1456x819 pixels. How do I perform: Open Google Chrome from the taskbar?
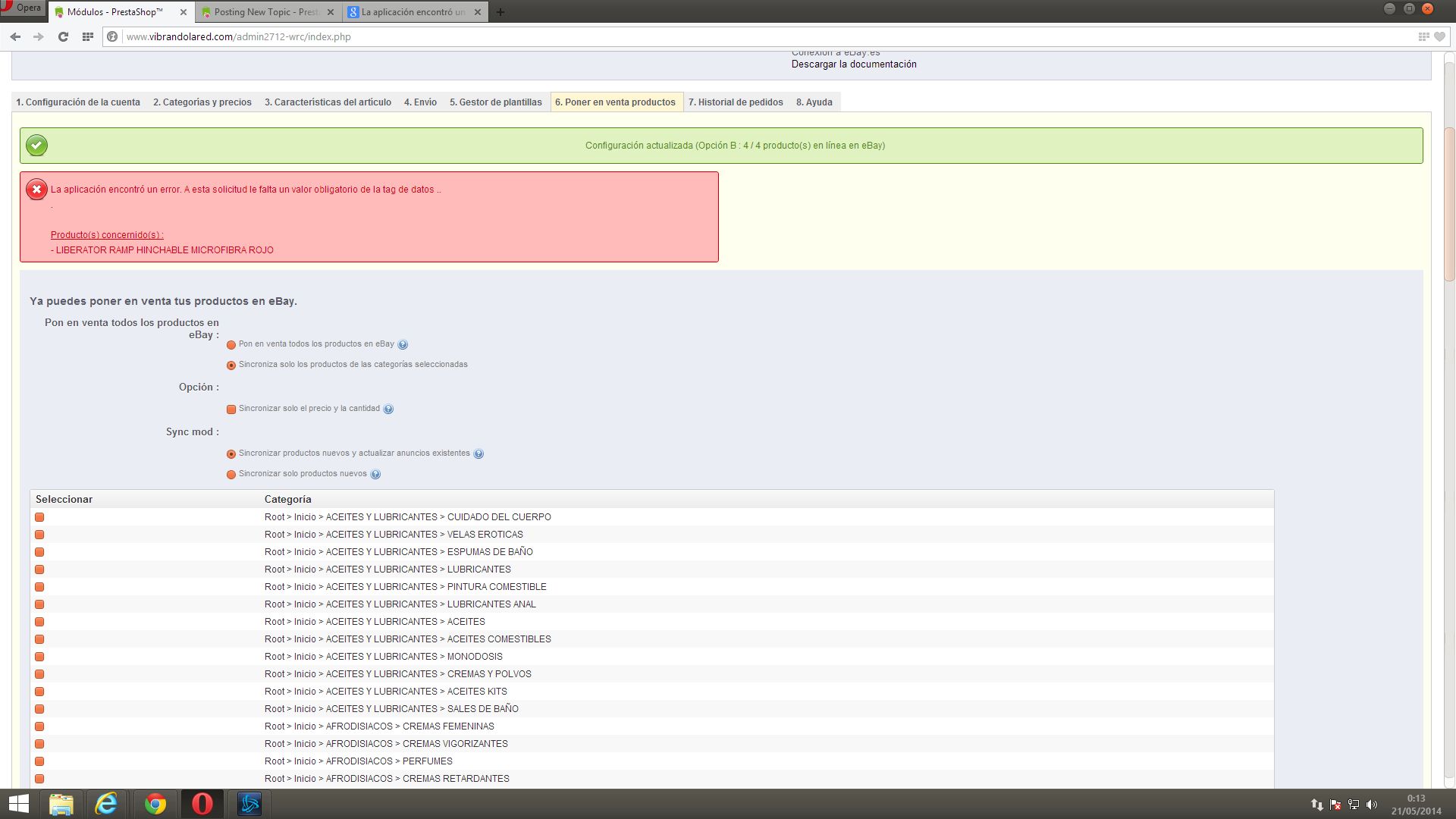coord(155,804)
